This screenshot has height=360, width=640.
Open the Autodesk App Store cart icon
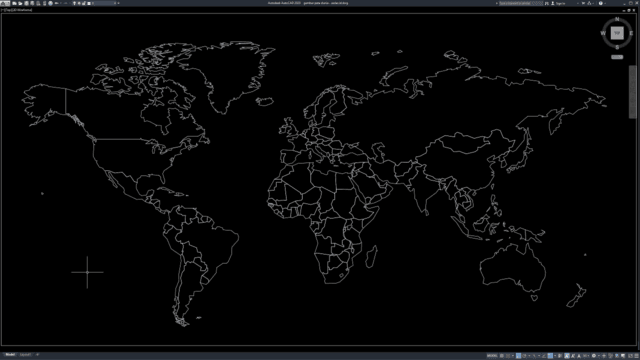tap(583, 3)
